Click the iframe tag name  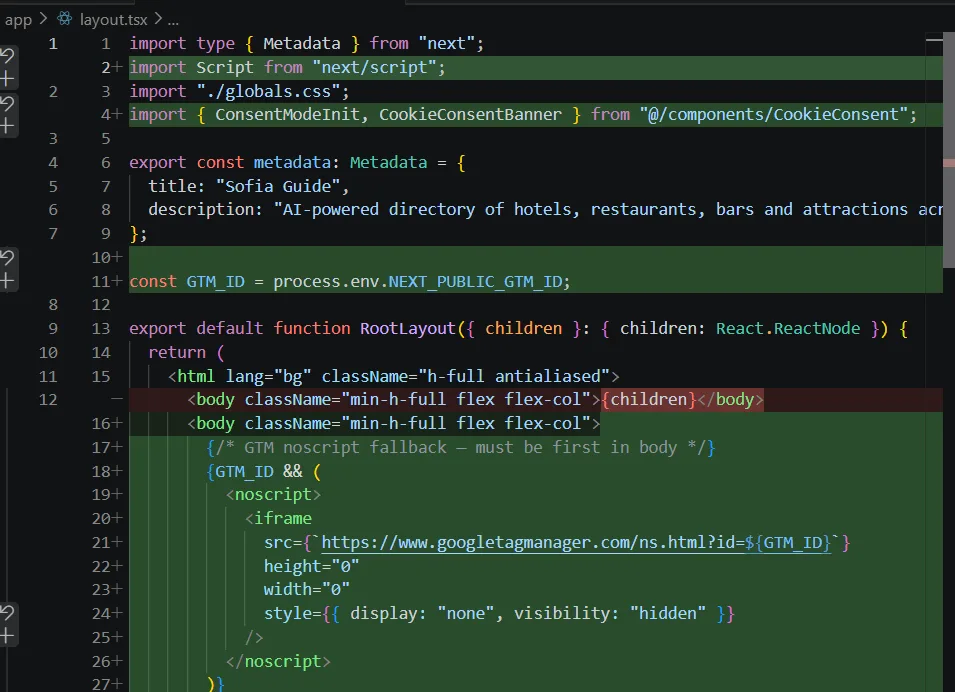click(283, 518)
